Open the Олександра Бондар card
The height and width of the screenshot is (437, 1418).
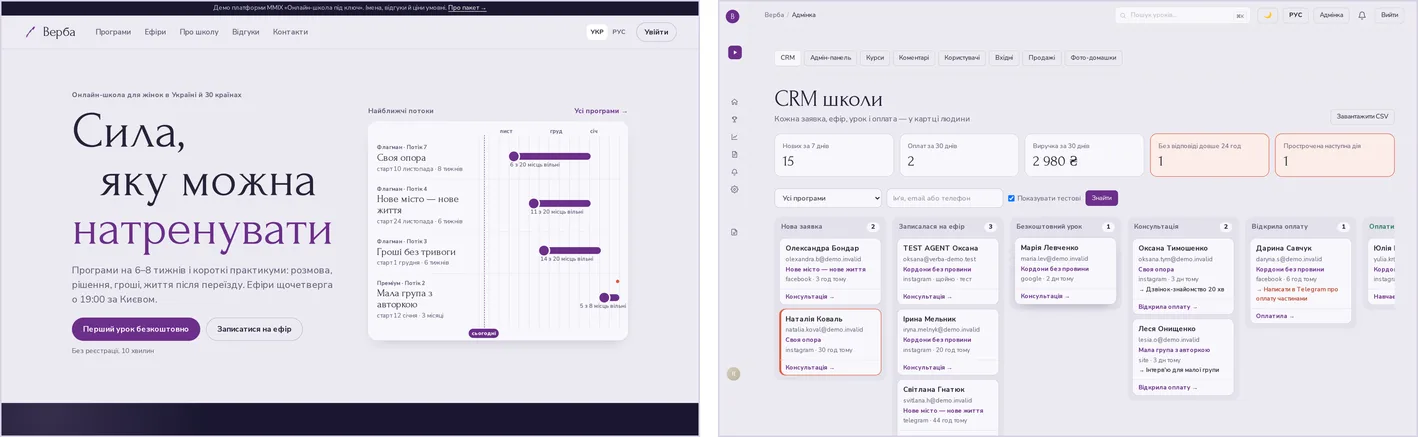(829, 271)
